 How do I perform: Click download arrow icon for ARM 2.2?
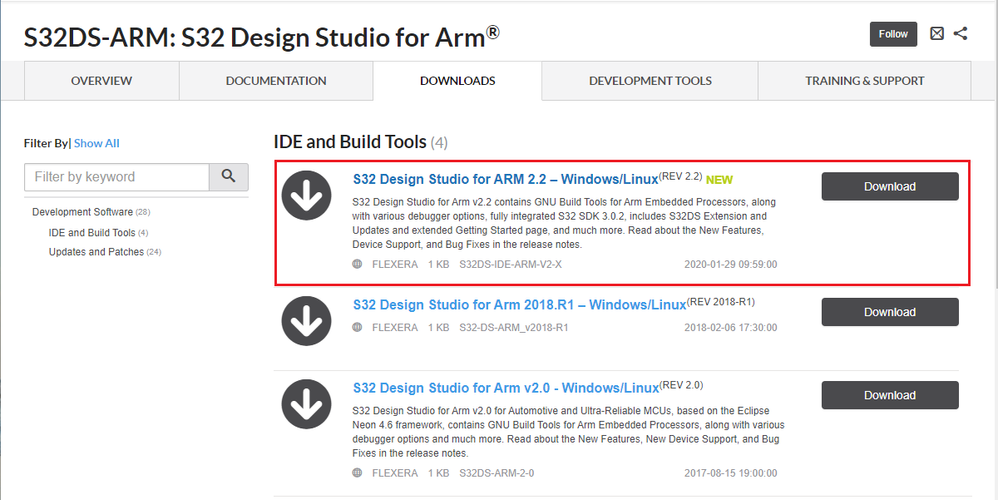pos(306,196)
